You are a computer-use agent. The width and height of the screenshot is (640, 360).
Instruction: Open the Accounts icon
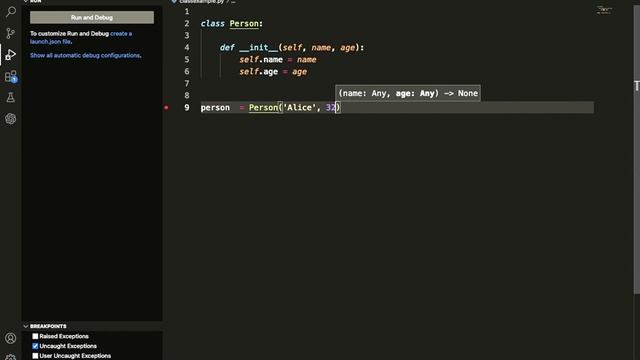click(x=11, y=338)
